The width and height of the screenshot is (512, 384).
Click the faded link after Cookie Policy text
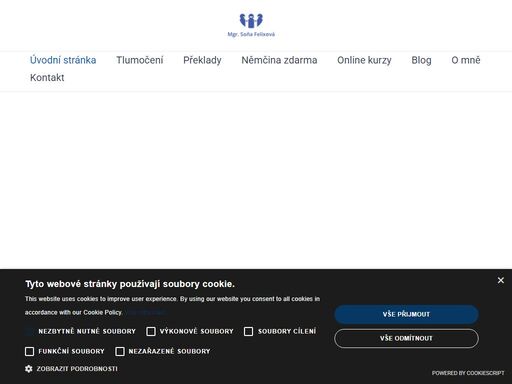146,312
